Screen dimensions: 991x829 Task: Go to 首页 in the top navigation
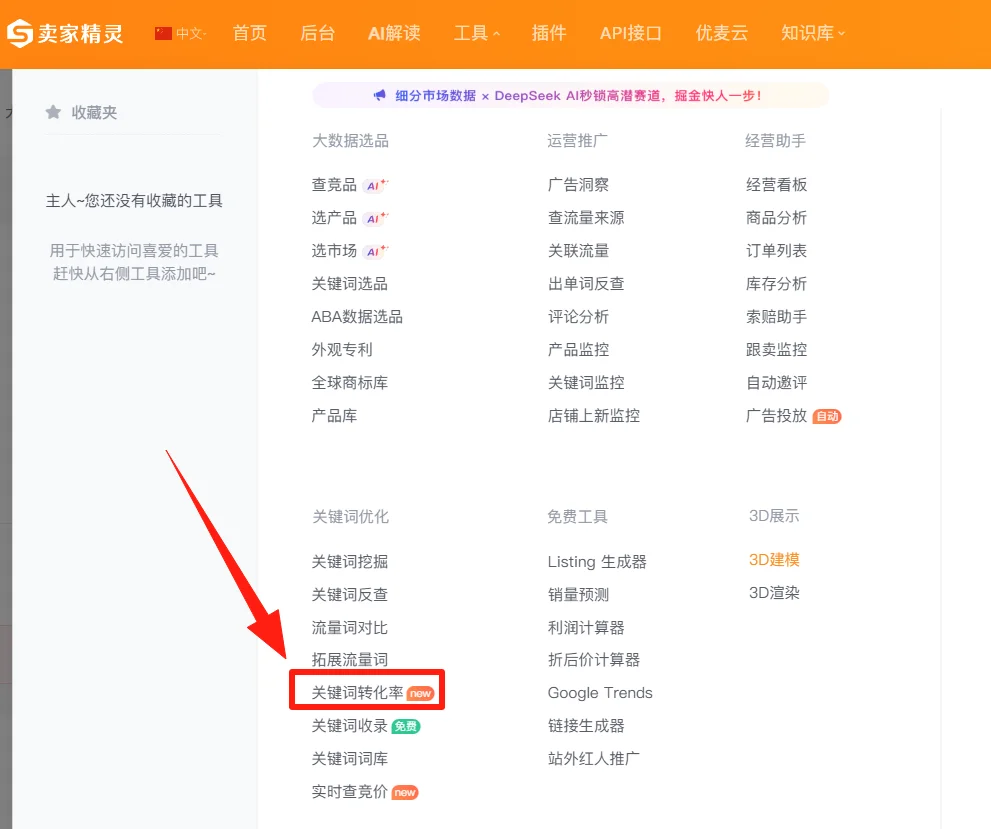point(250,33)
